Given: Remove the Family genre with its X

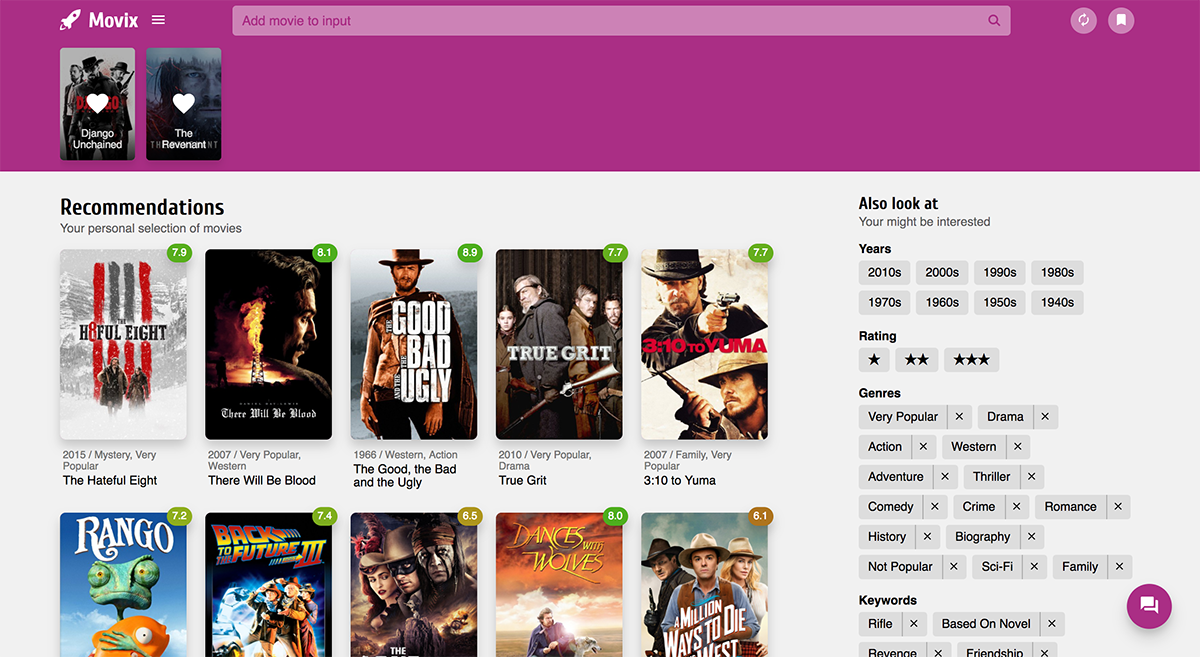Looking at the screenshot, I should [x=1120, y=567].
